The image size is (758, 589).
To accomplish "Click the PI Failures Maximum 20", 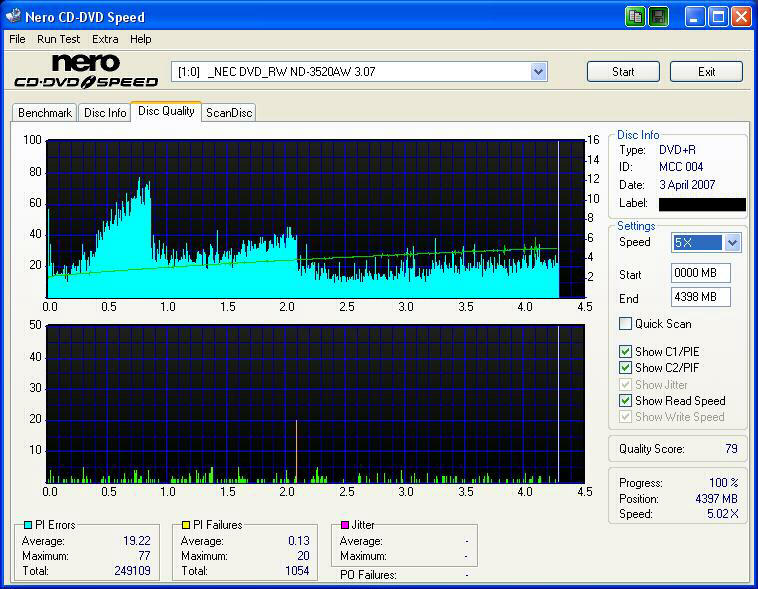I will 303,556.
